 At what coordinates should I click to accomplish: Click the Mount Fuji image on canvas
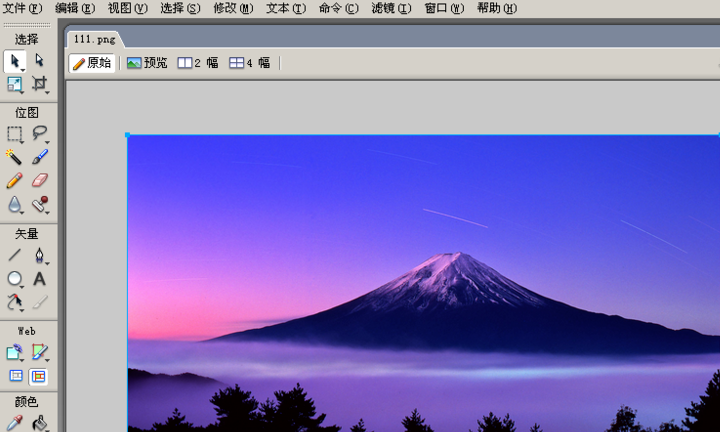[x=423, y=283]
